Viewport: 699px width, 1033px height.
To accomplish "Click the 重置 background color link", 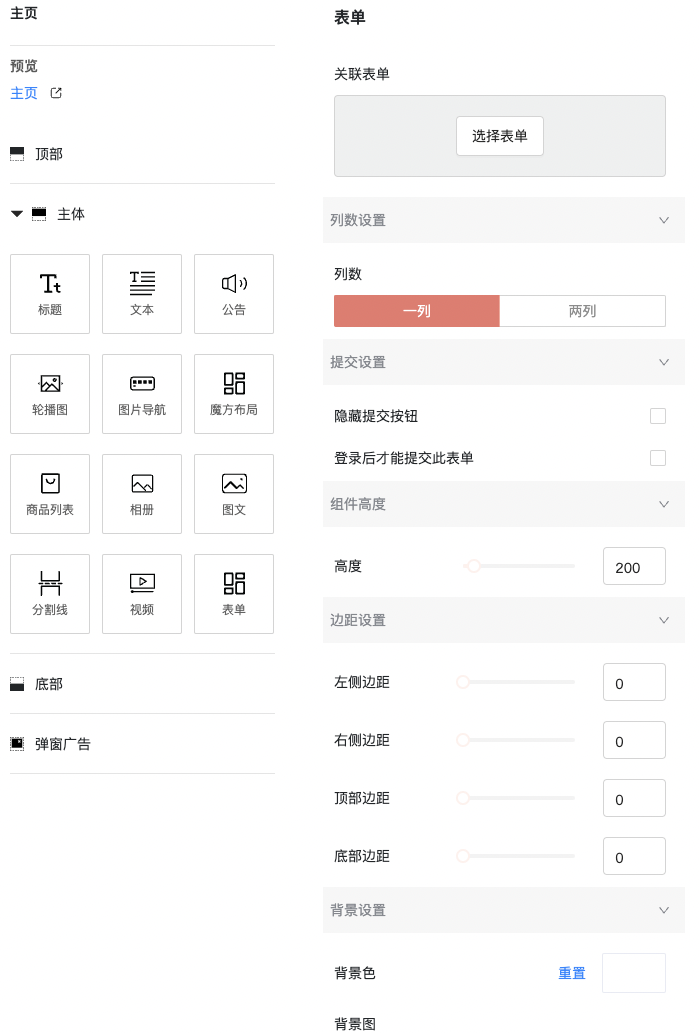I will [572, 973].
